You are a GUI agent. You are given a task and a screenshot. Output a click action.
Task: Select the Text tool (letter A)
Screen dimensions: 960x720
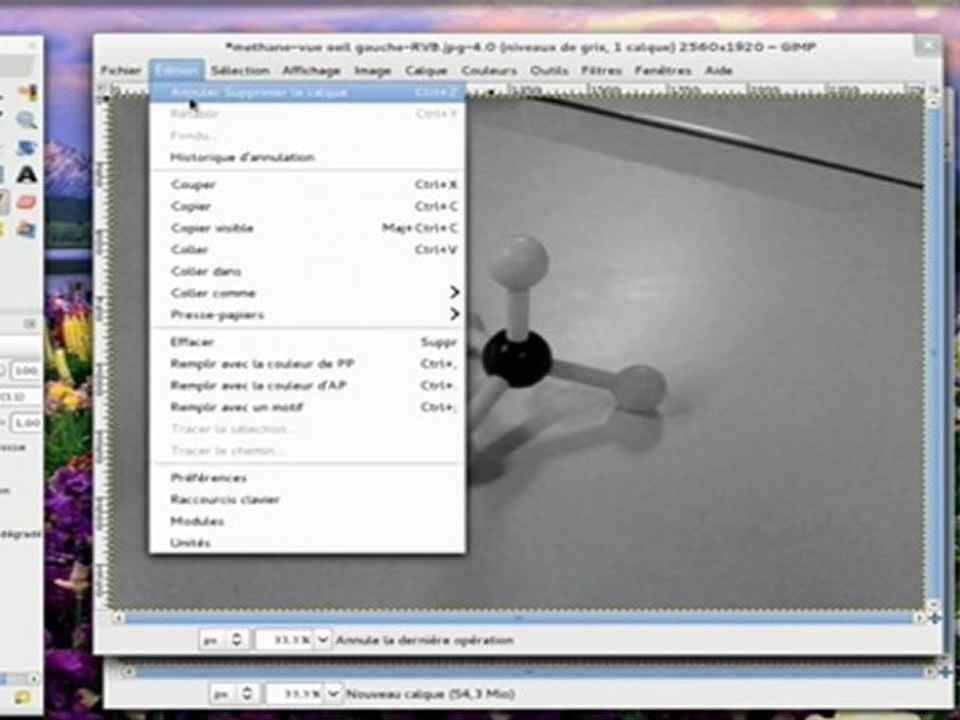tap(26, 175)
